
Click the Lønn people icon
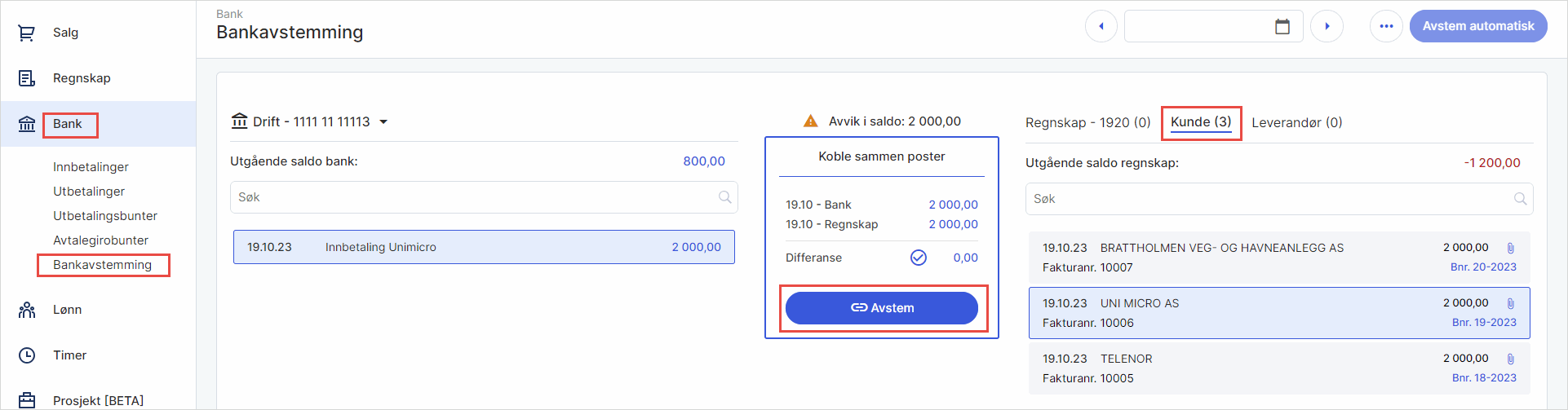click(27, 310)
